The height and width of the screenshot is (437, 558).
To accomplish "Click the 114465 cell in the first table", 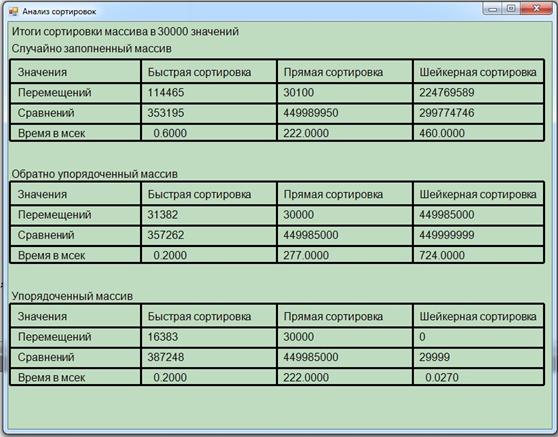I will point(209,93).
